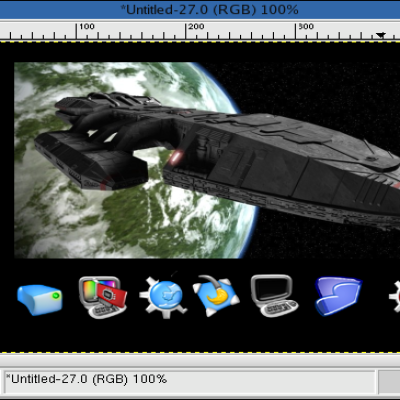Screen dimensions: 400x400
Task: Select the blue square with yellow moon icon
Action: point(216,296)
